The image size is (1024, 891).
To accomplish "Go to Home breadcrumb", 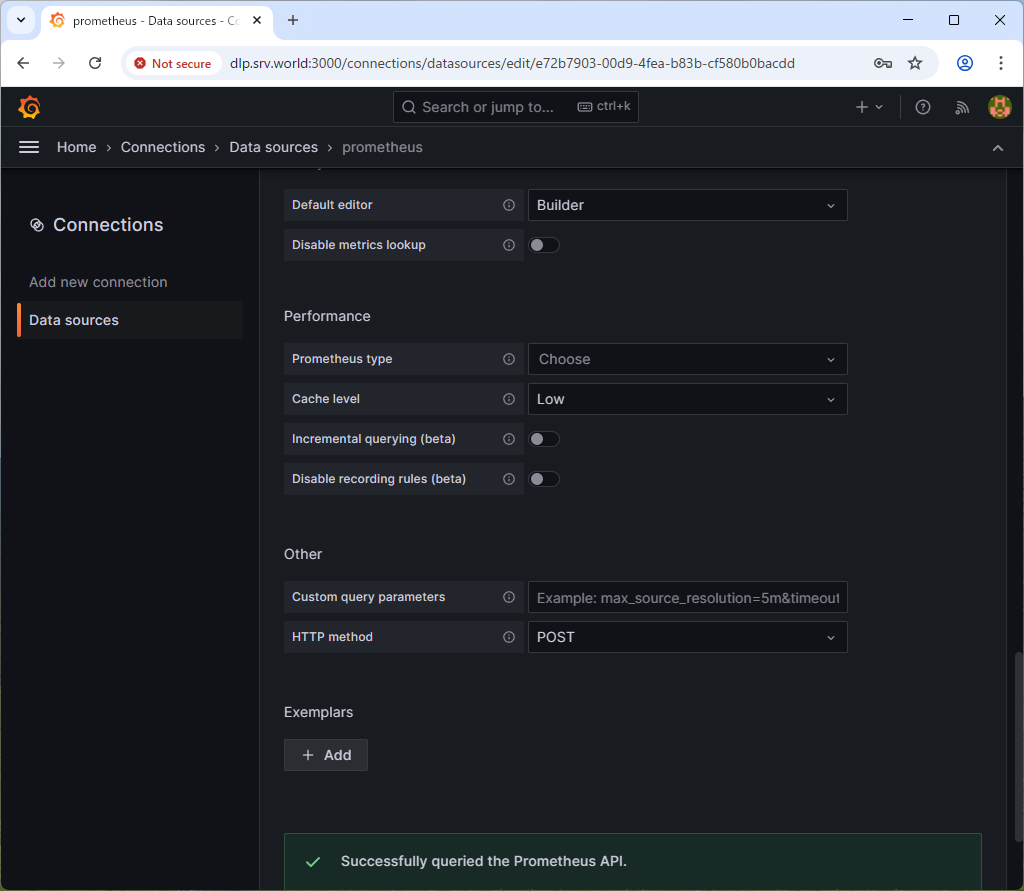I will 76,148.
